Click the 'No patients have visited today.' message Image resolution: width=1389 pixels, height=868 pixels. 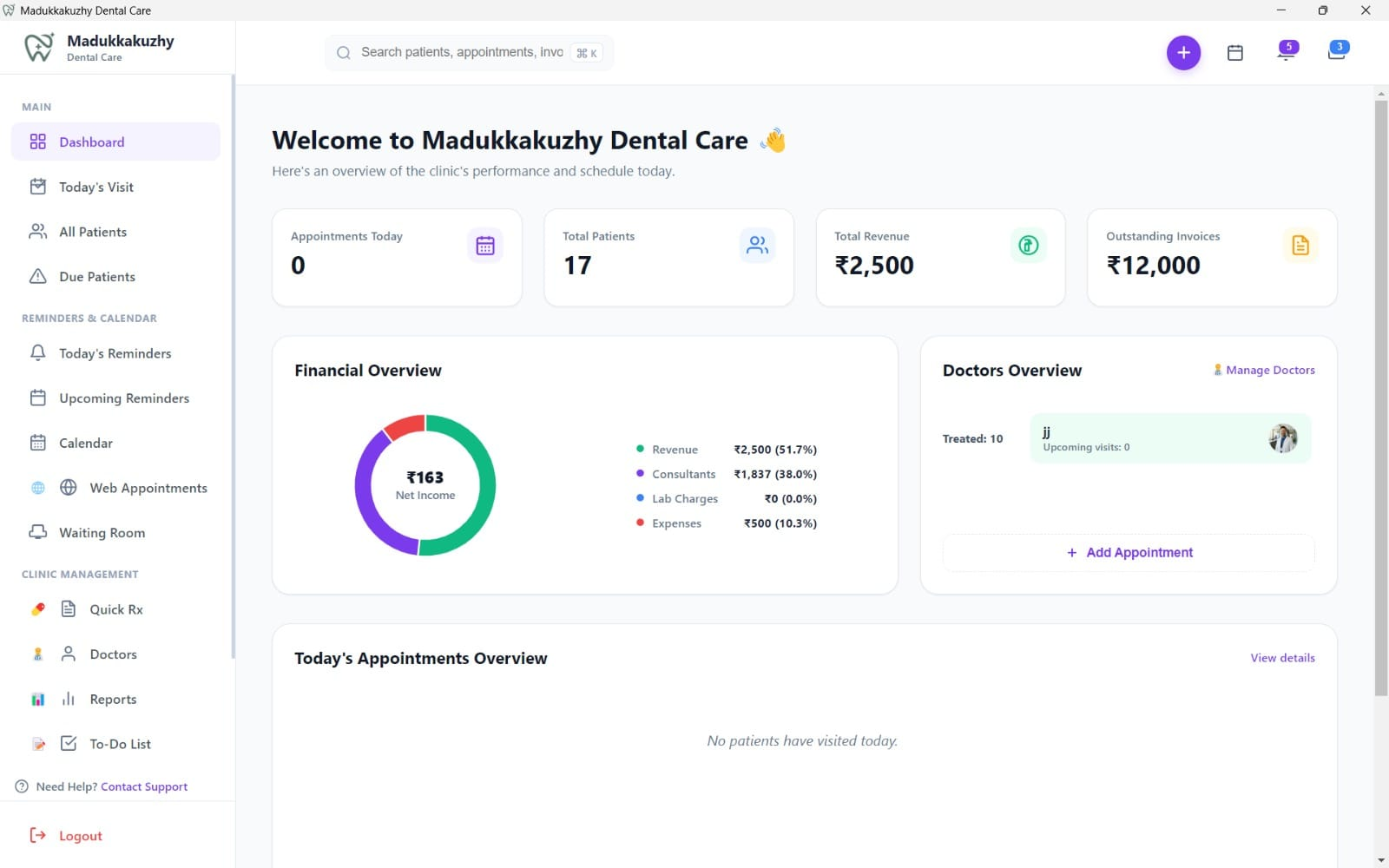(x=802, y=740)
